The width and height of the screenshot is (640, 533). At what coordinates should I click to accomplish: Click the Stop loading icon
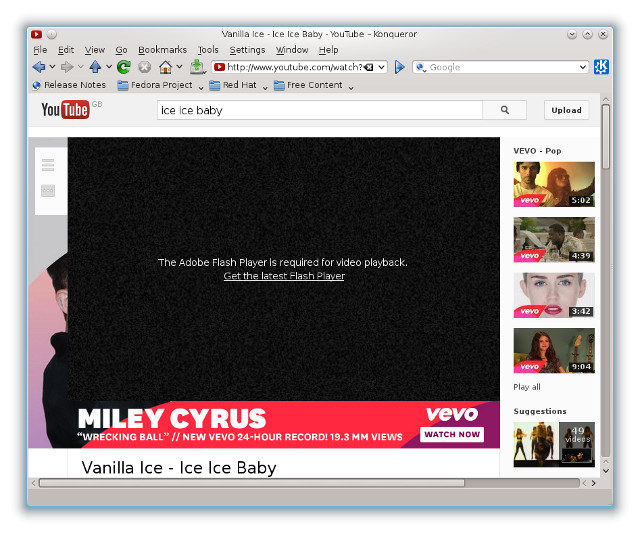[144, 67]
